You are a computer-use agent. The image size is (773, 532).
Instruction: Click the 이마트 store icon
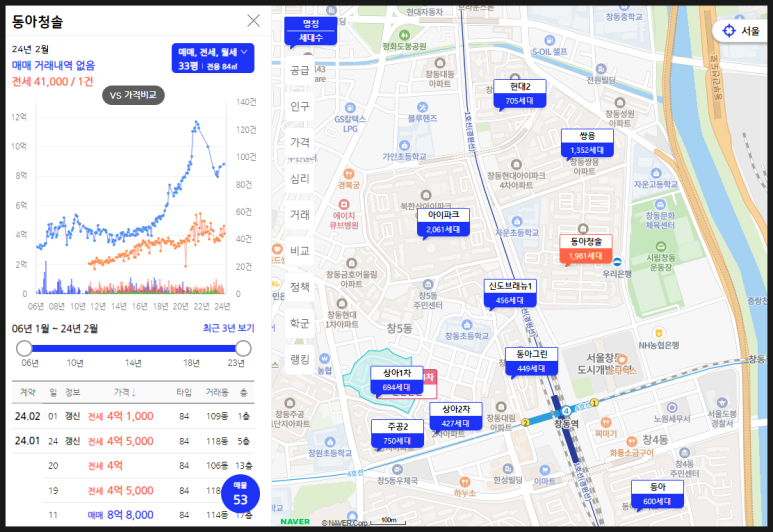(545, 470)
